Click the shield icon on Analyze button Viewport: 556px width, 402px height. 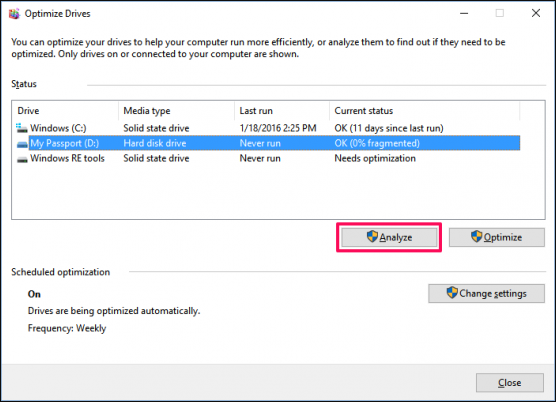[x=372, y=236]
